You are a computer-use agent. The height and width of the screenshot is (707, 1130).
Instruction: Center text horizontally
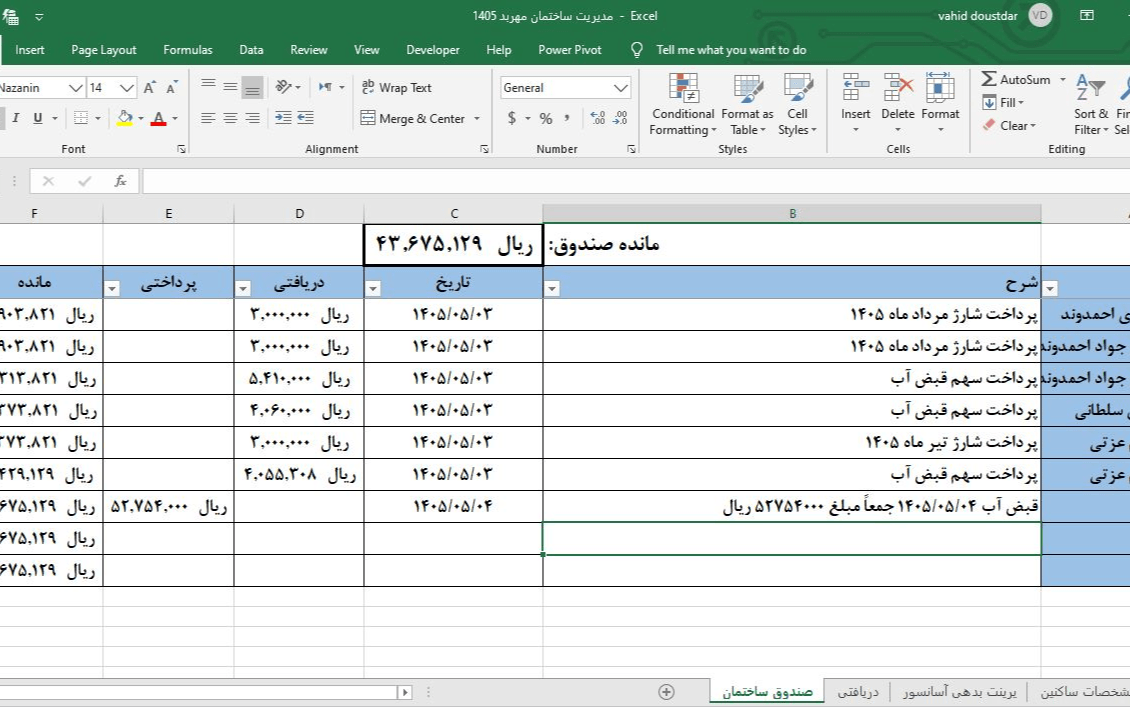(231, 118)
